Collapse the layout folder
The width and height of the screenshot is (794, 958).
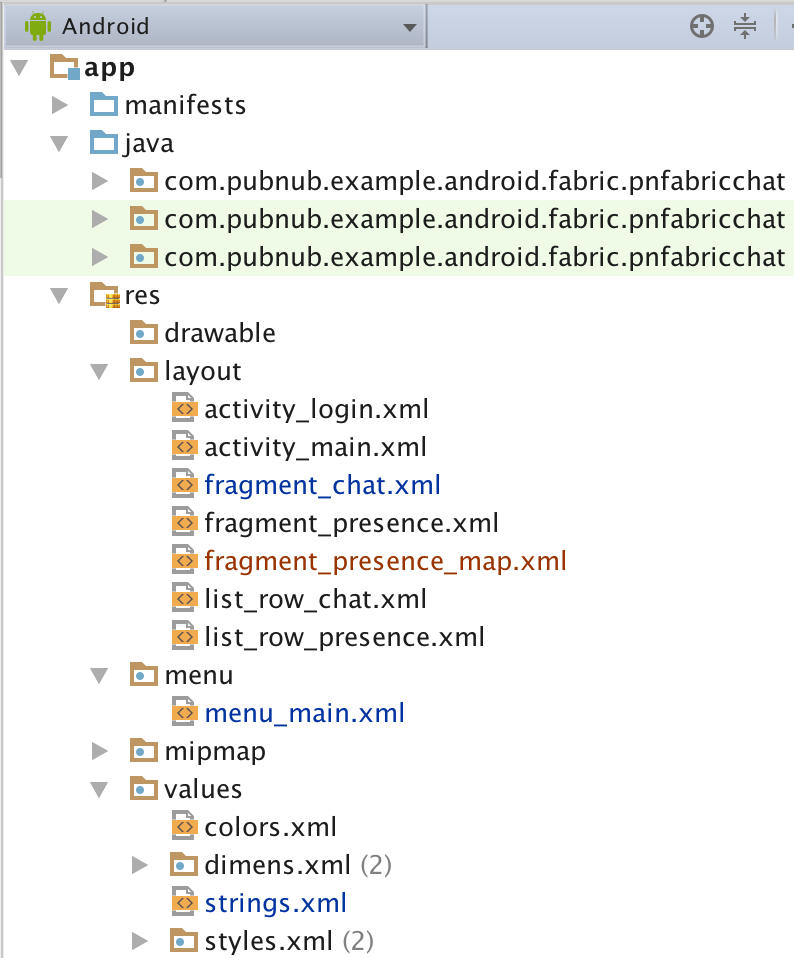(99, 370)
